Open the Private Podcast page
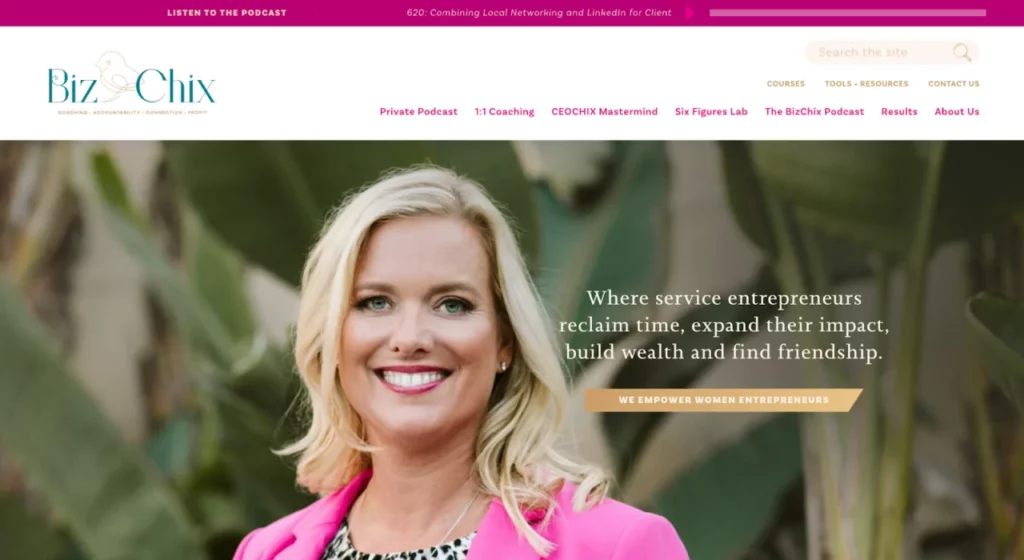1024x560 pixels. click(x=418, y=112)
